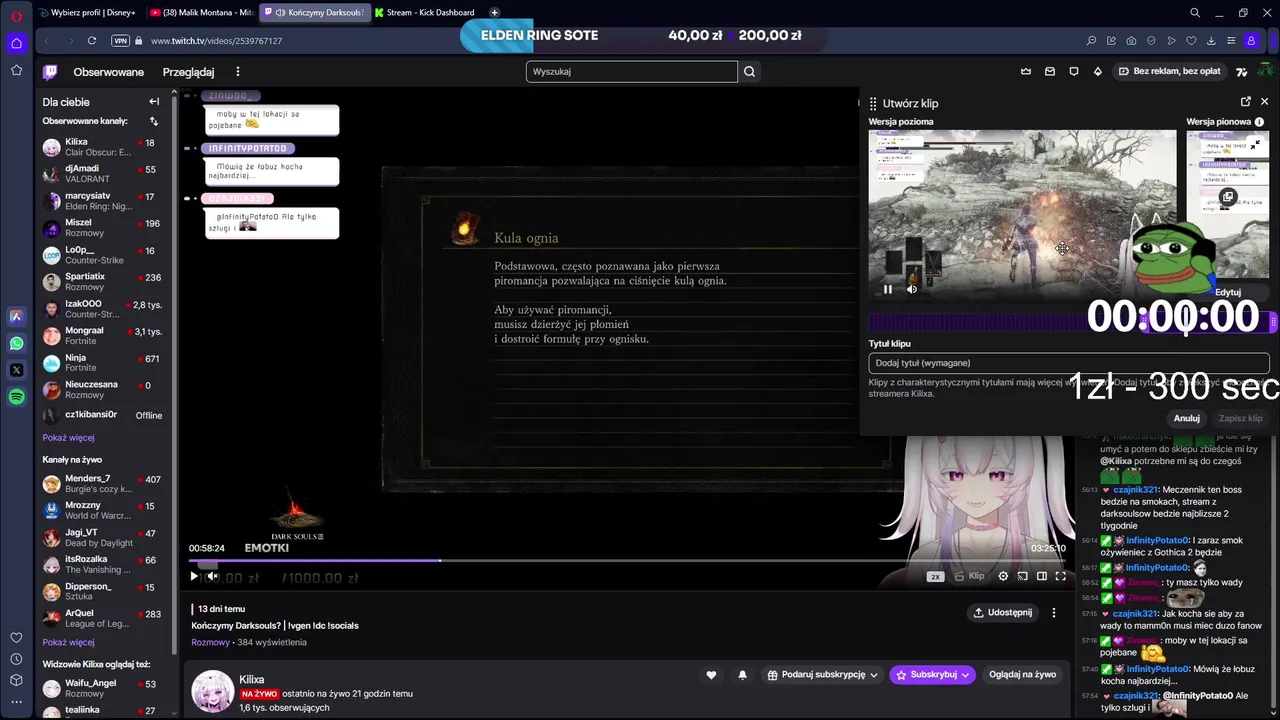Open the Twitch home logo
1280x720 pixels.
coord(50,71)
